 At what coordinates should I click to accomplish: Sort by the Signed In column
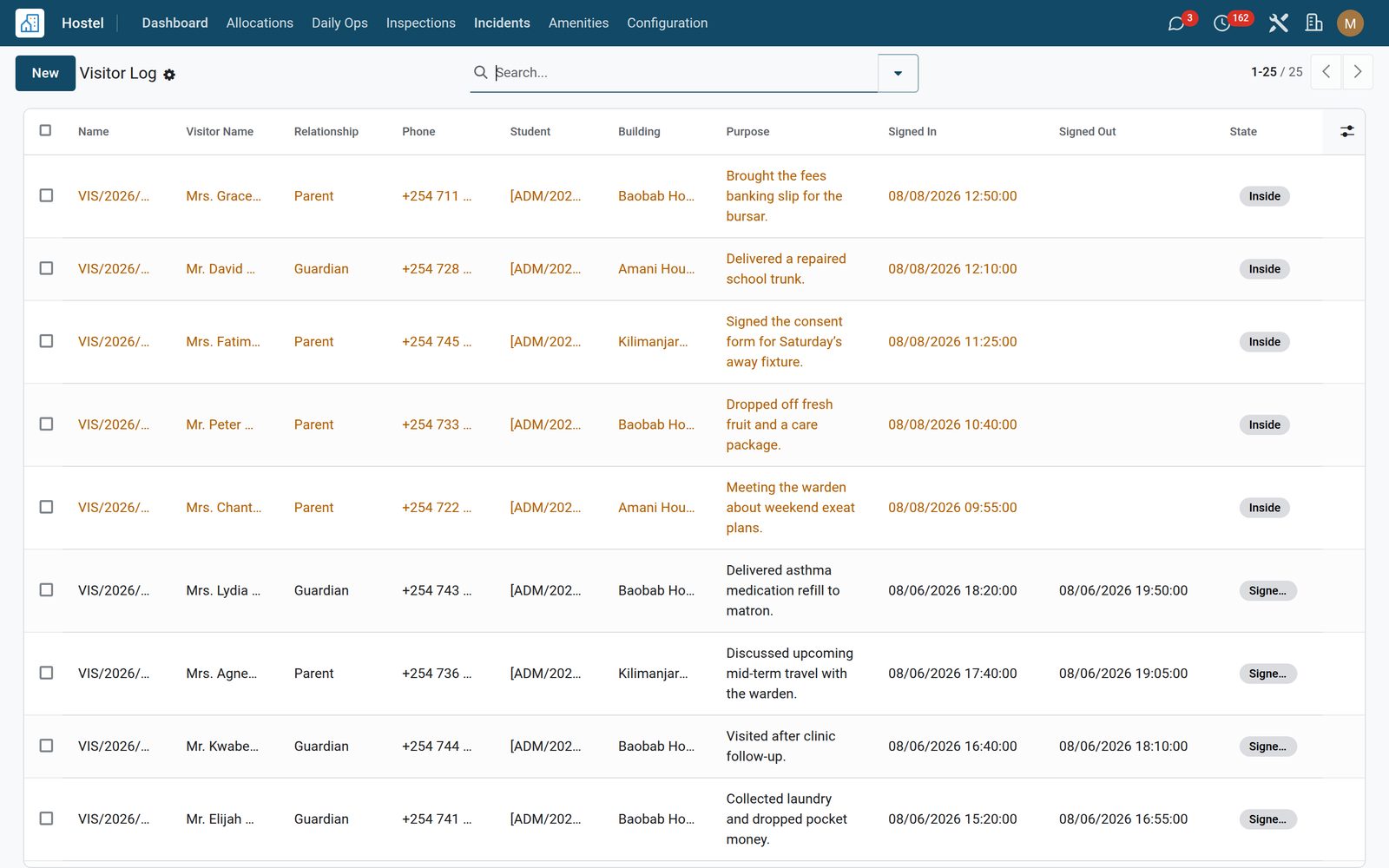point(912,132)
